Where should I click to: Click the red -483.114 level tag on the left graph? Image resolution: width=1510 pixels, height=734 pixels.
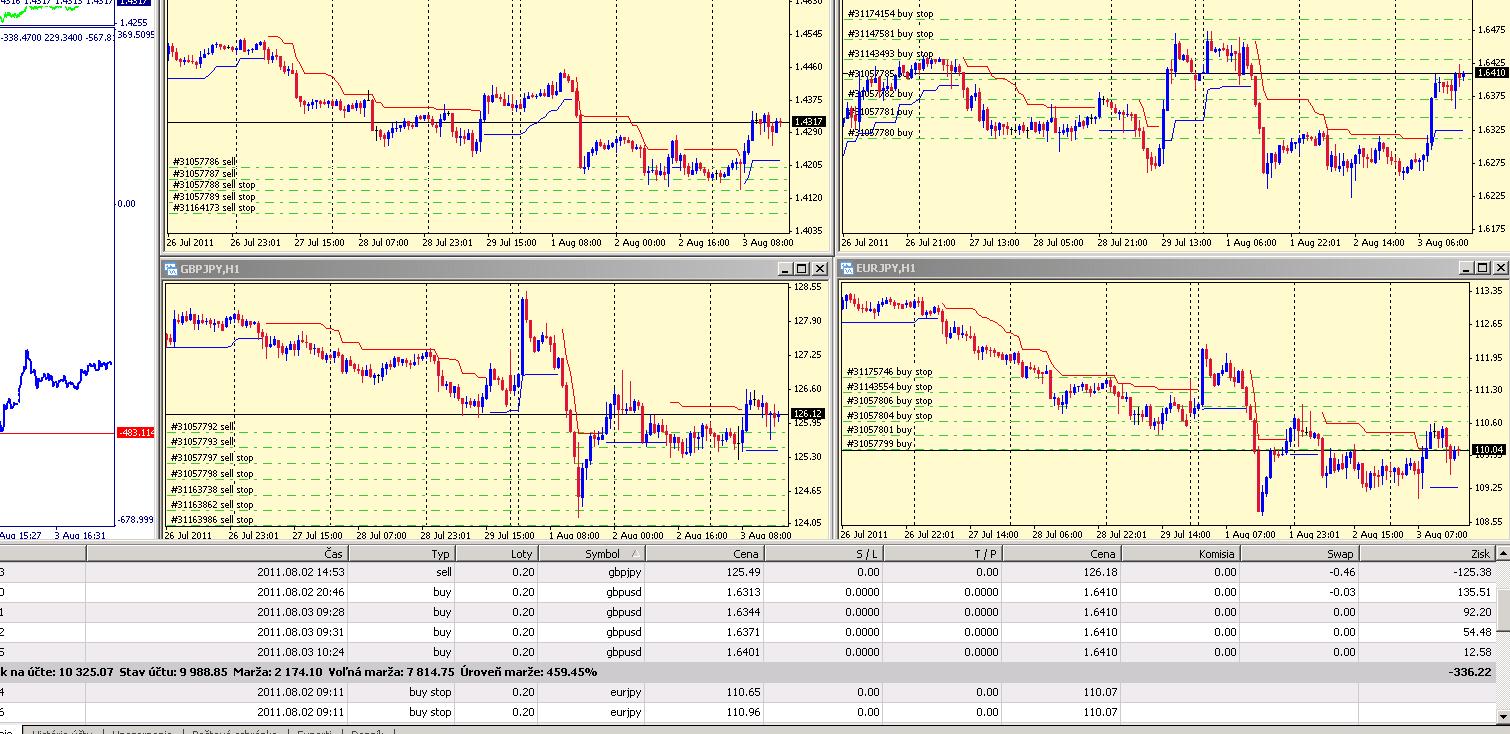coord(136,433)
